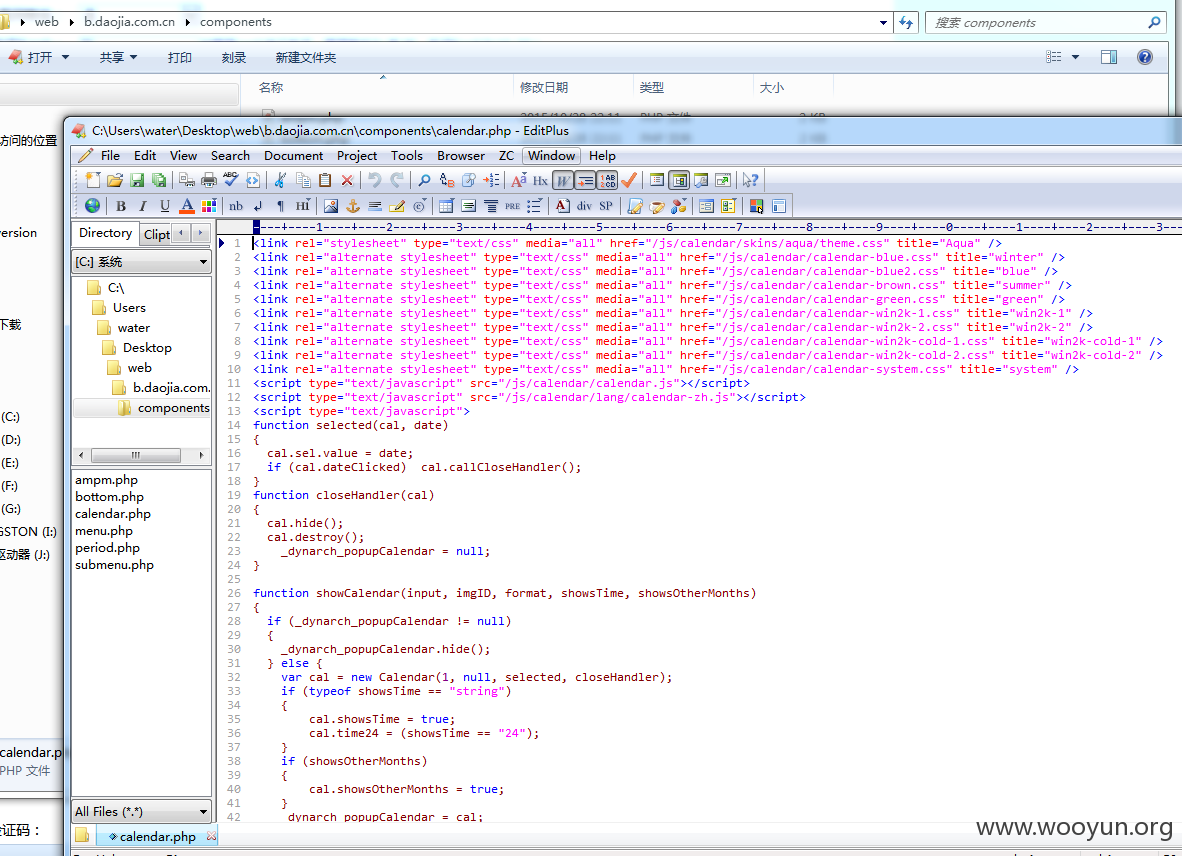Click the orange check mark icon

coord(629,180)
